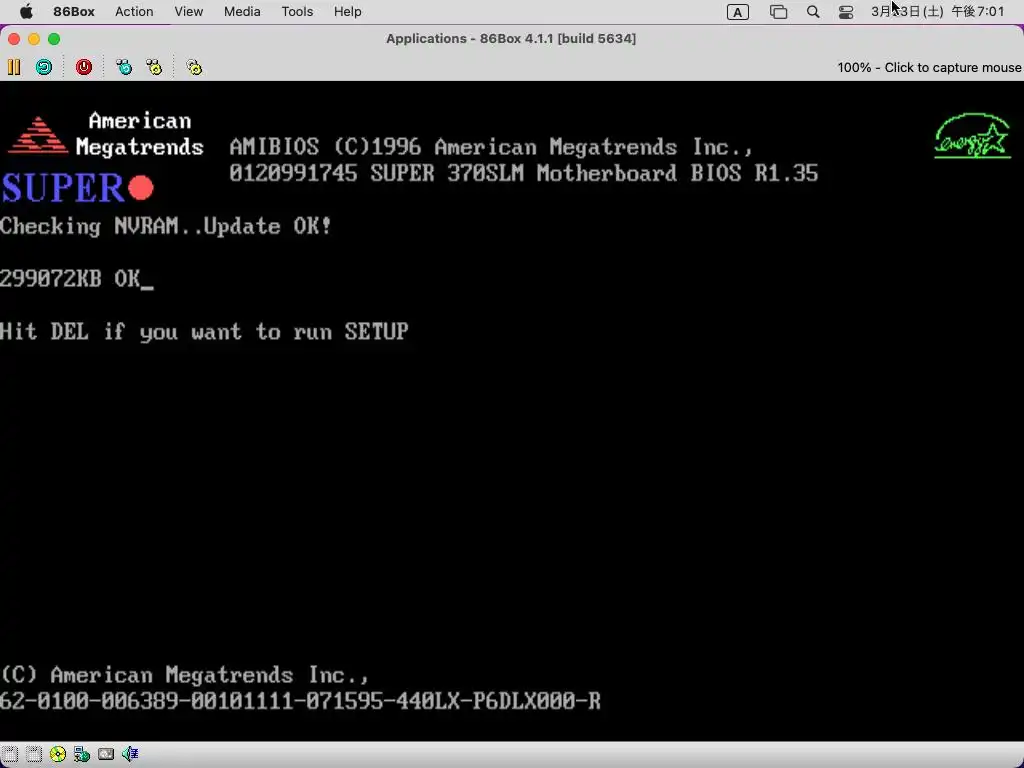Image resolution: width=1024 pixels, height=768 pixels.
Task: Open the Help menu
Action: pos(347,12)
